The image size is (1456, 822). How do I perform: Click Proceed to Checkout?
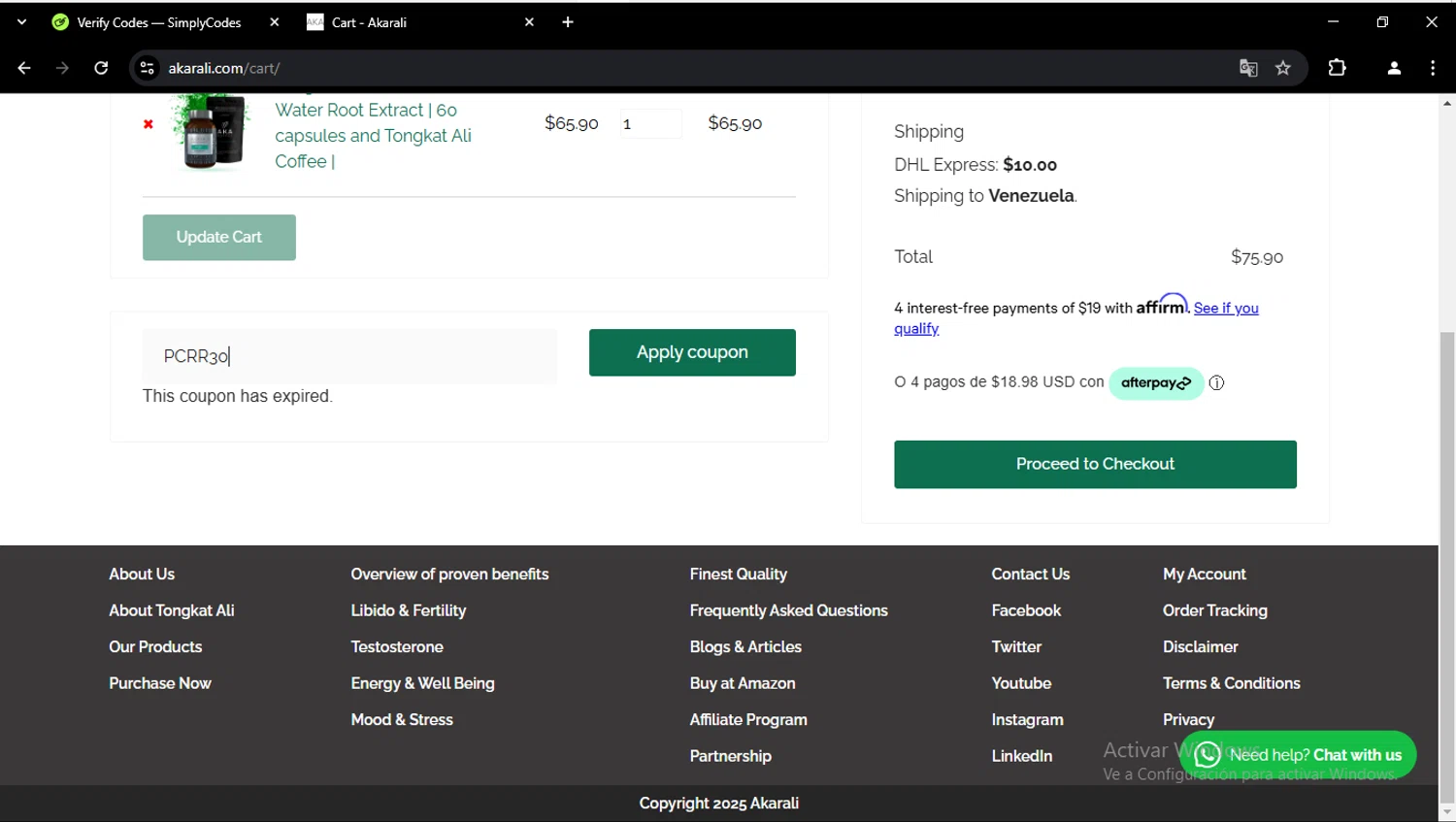[x=1095, y=464]
